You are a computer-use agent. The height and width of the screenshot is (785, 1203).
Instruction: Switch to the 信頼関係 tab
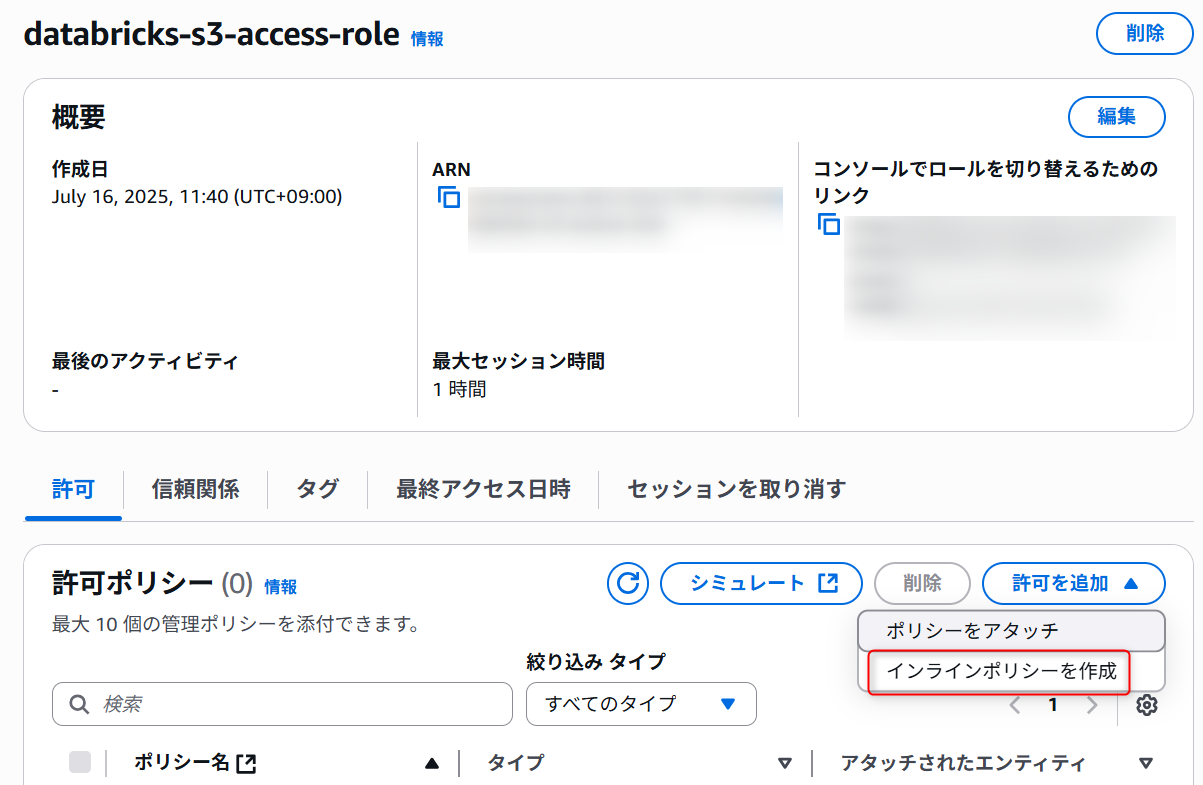195,489
